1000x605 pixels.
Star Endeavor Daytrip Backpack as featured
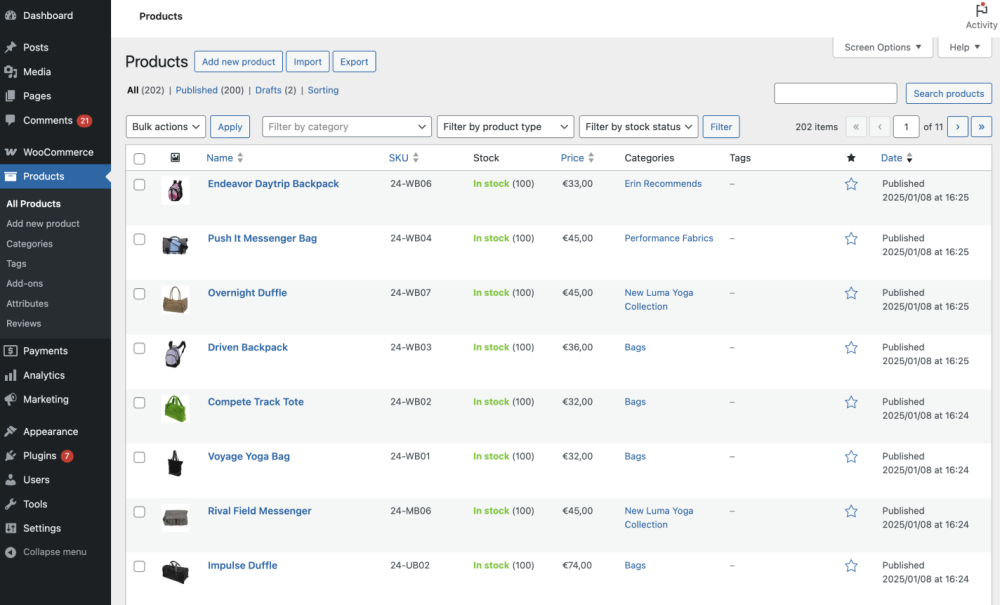tap(851, 184)
